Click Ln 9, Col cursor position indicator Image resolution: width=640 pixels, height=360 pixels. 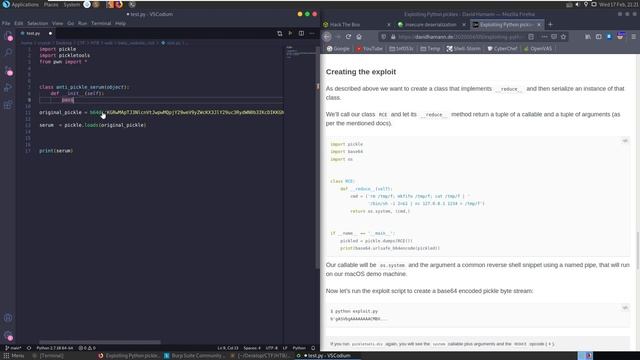pos(228,348)
